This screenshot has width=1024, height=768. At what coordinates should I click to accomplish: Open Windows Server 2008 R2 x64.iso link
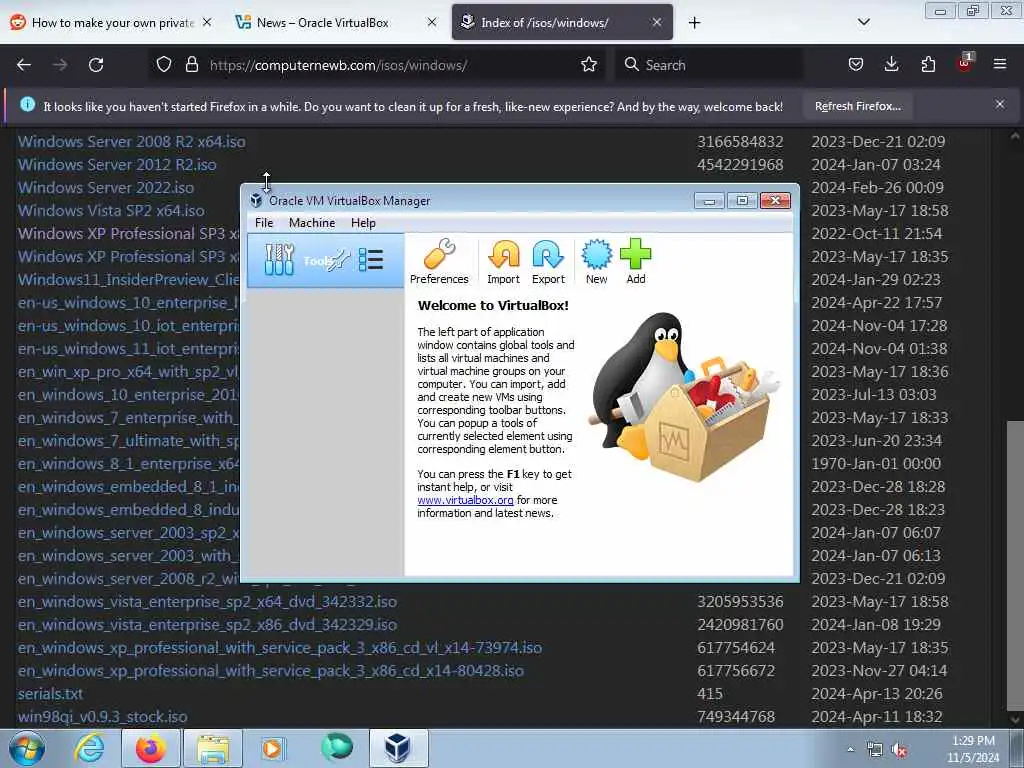tap(132, 142)
